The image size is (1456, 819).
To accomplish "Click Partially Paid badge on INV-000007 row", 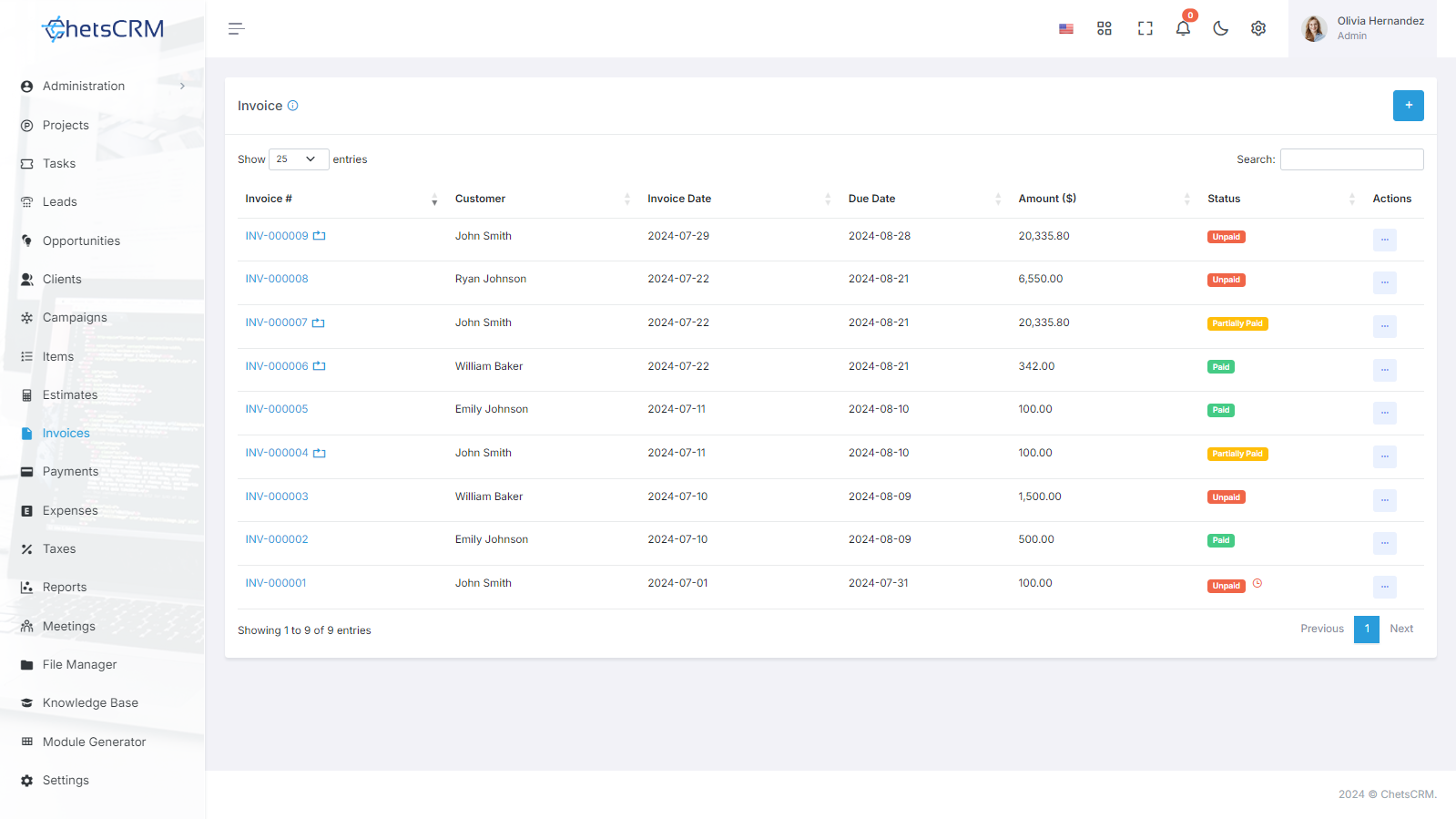I will pos(1237,323).
